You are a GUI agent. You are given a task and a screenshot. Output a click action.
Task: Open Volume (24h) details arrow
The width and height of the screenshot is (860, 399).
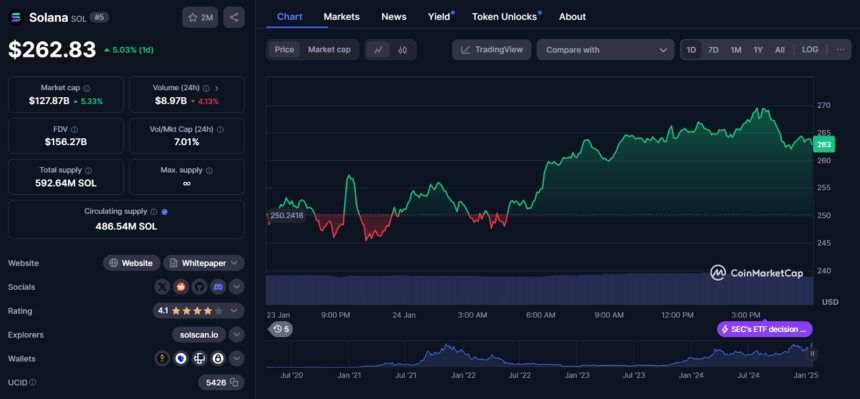pos(217,88)
